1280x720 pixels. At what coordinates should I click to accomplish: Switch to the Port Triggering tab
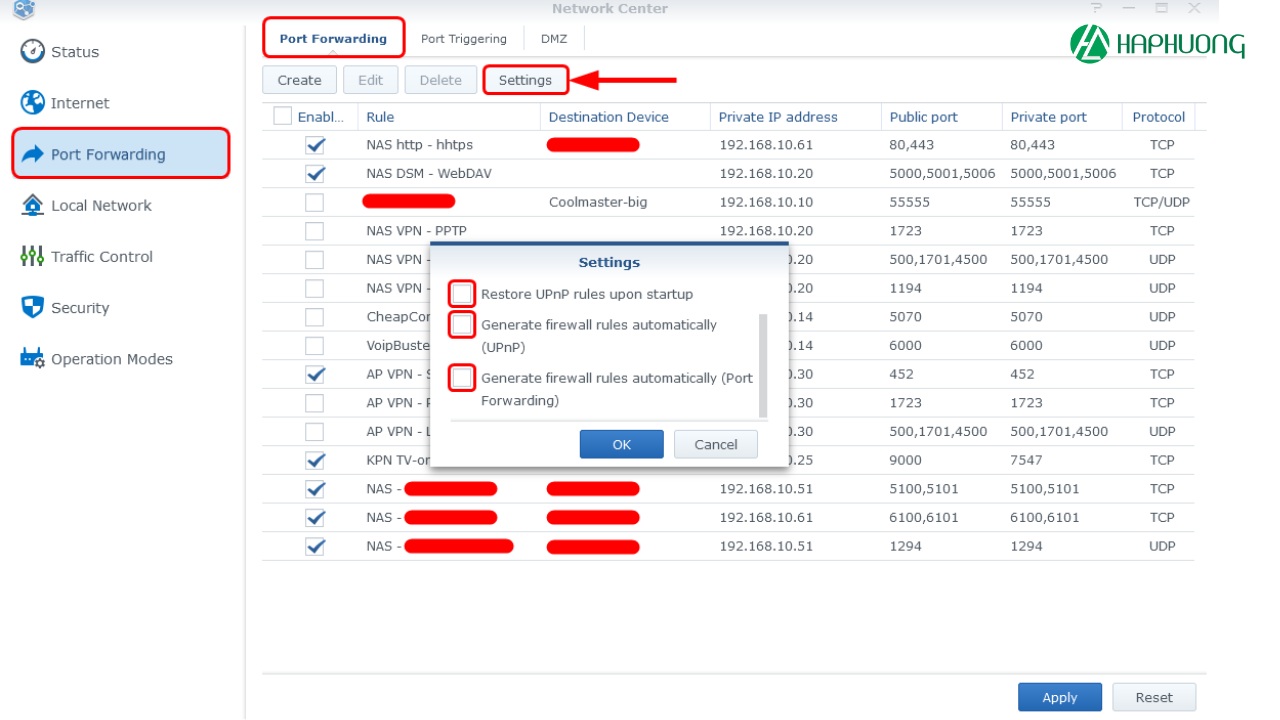click(463, 38)
